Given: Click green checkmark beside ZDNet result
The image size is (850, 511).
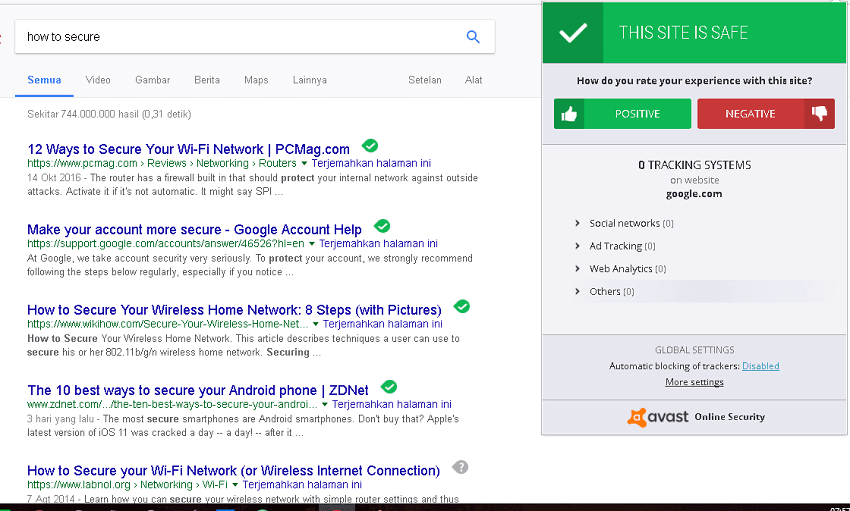Looking at the screenshot, I should click(389, 387).
